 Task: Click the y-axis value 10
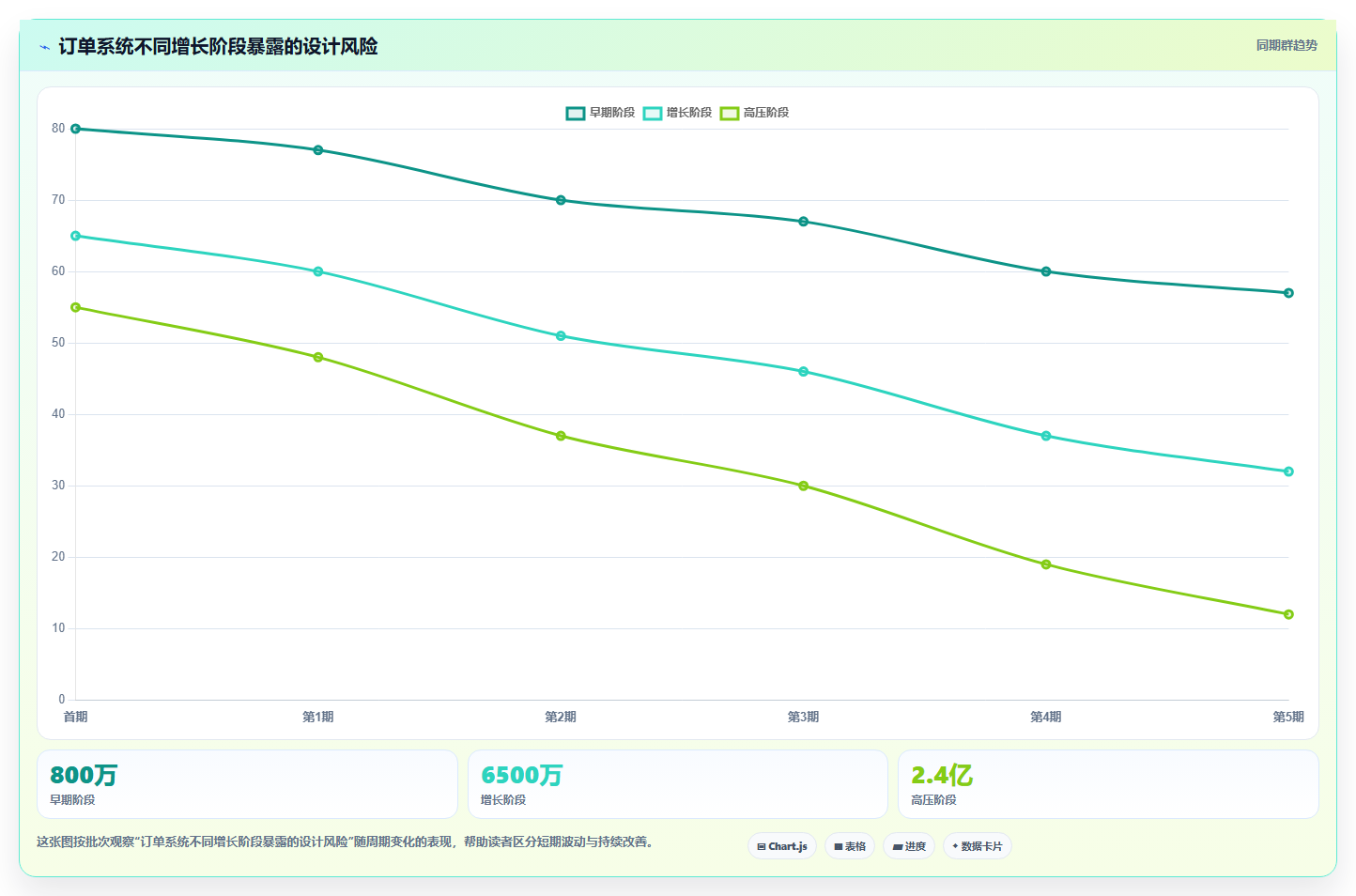(58, 628)
